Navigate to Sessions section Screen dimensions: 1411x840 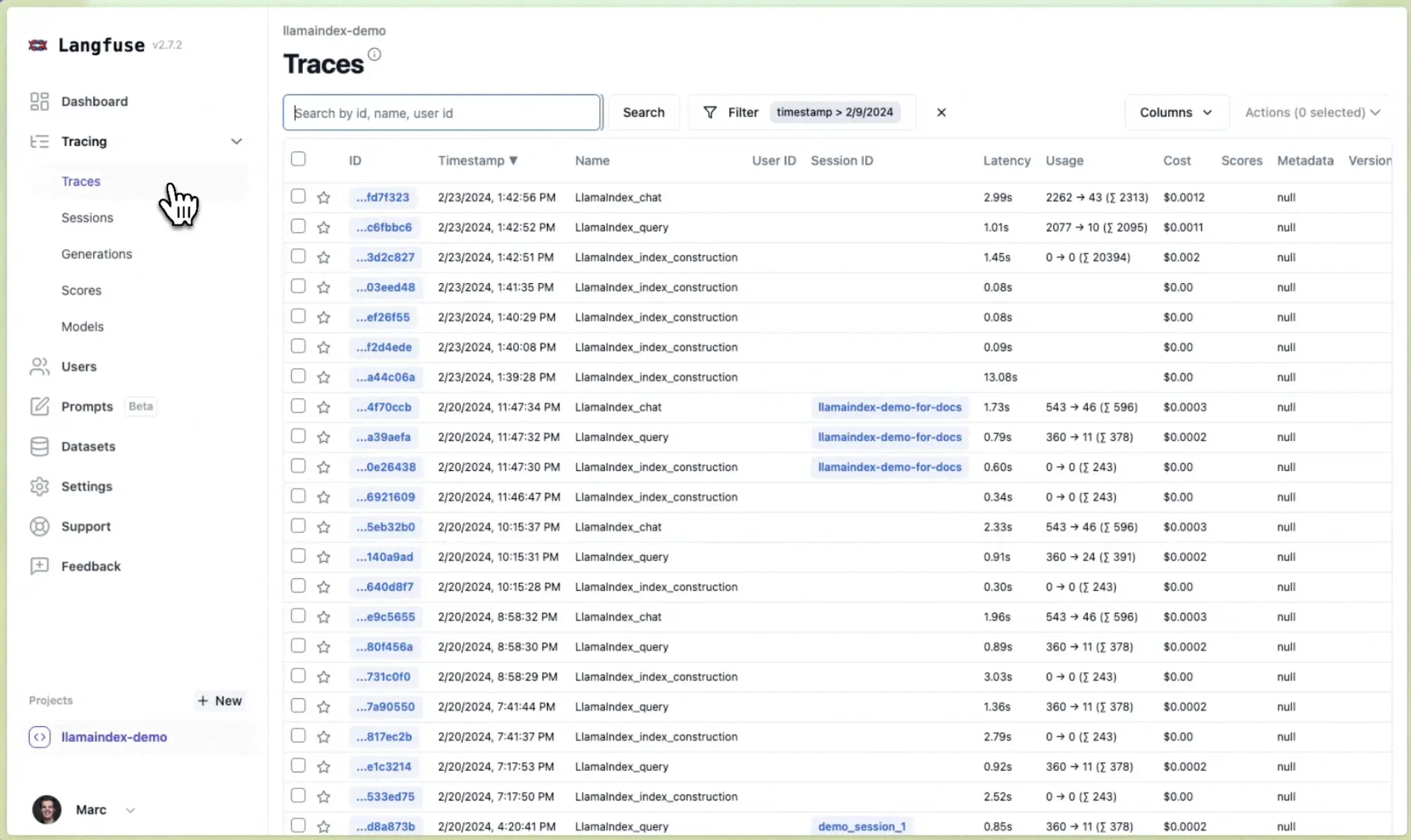(87, 217)
